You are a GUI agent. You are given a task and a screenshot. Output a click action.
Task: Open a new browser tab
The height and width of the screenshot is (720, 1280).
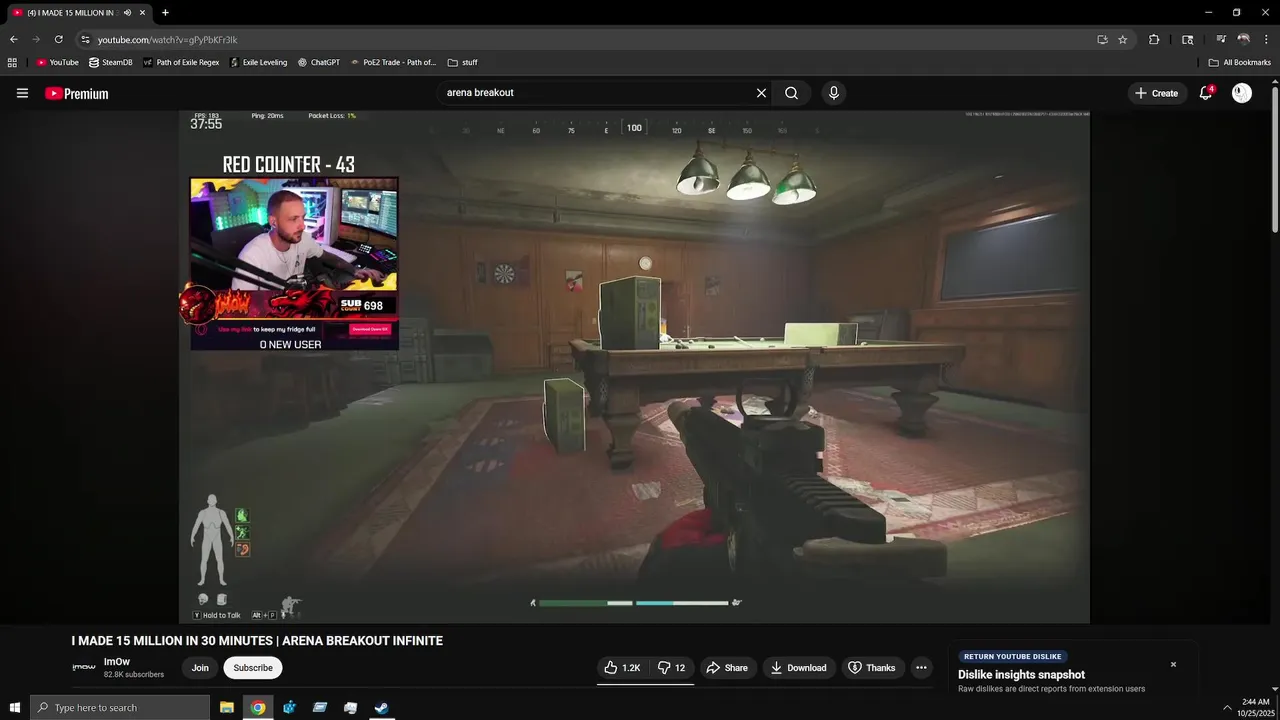click(165, 13)
